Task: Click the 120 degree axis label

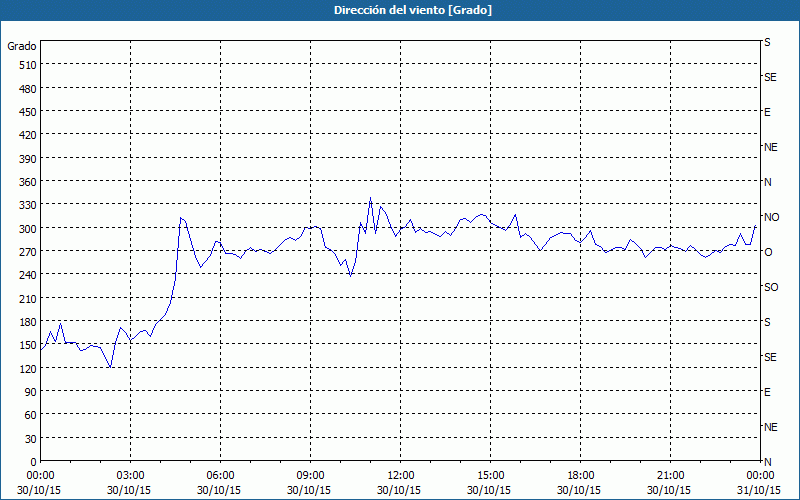Action: [28, 369]
